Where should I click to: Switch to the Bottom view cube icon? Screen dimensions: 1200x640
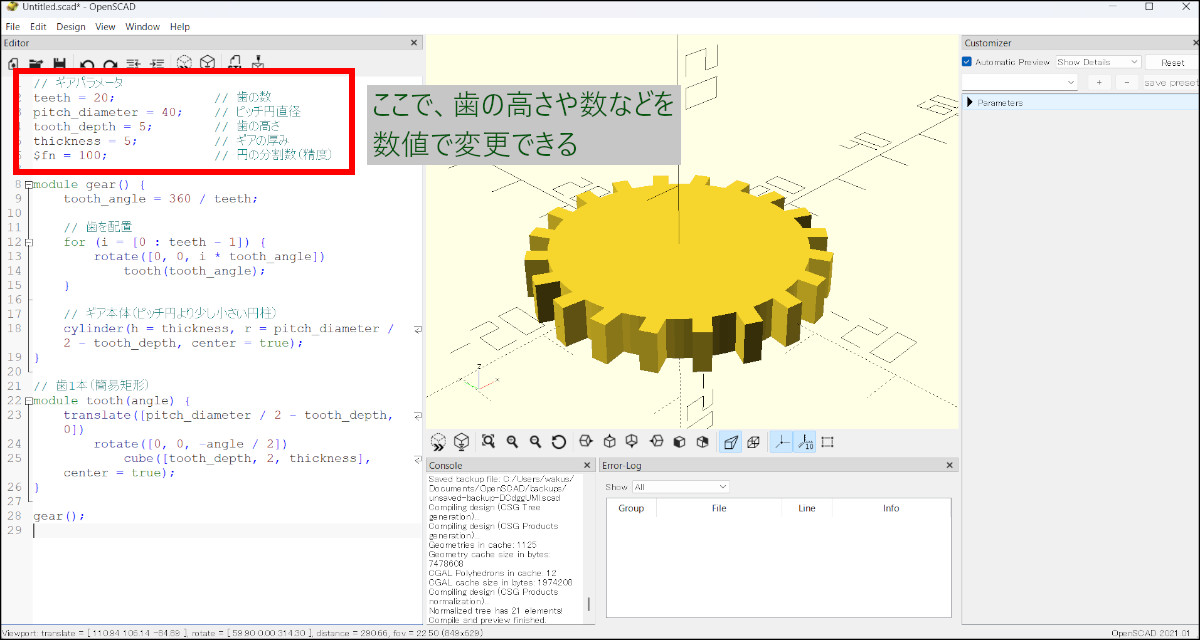(632, 442)
